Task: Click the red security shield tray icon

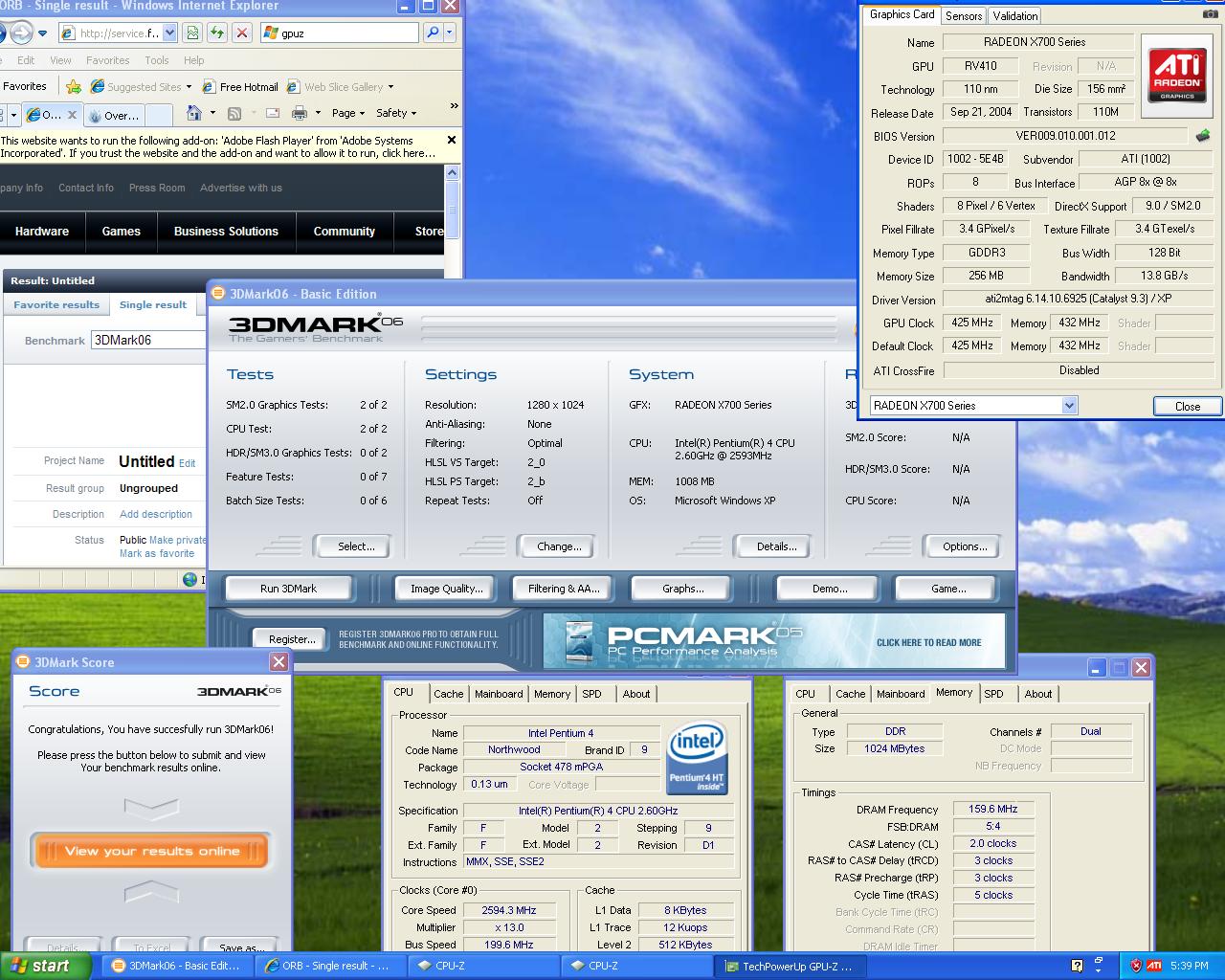Action: click(x=1135, y=966)
